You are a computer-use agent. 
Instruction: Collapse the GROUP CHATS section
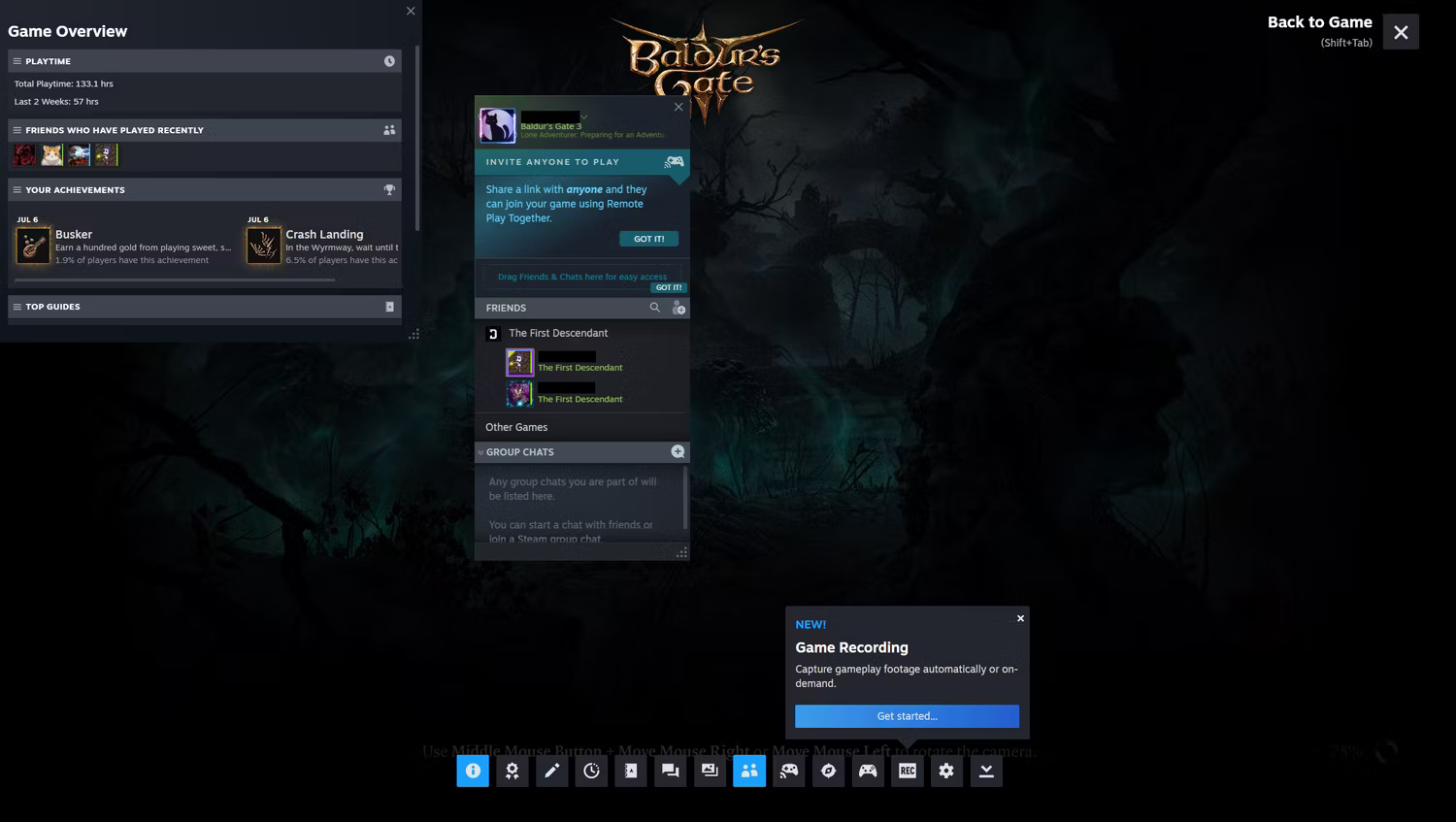pyautogui.click(x=481, y=451)
